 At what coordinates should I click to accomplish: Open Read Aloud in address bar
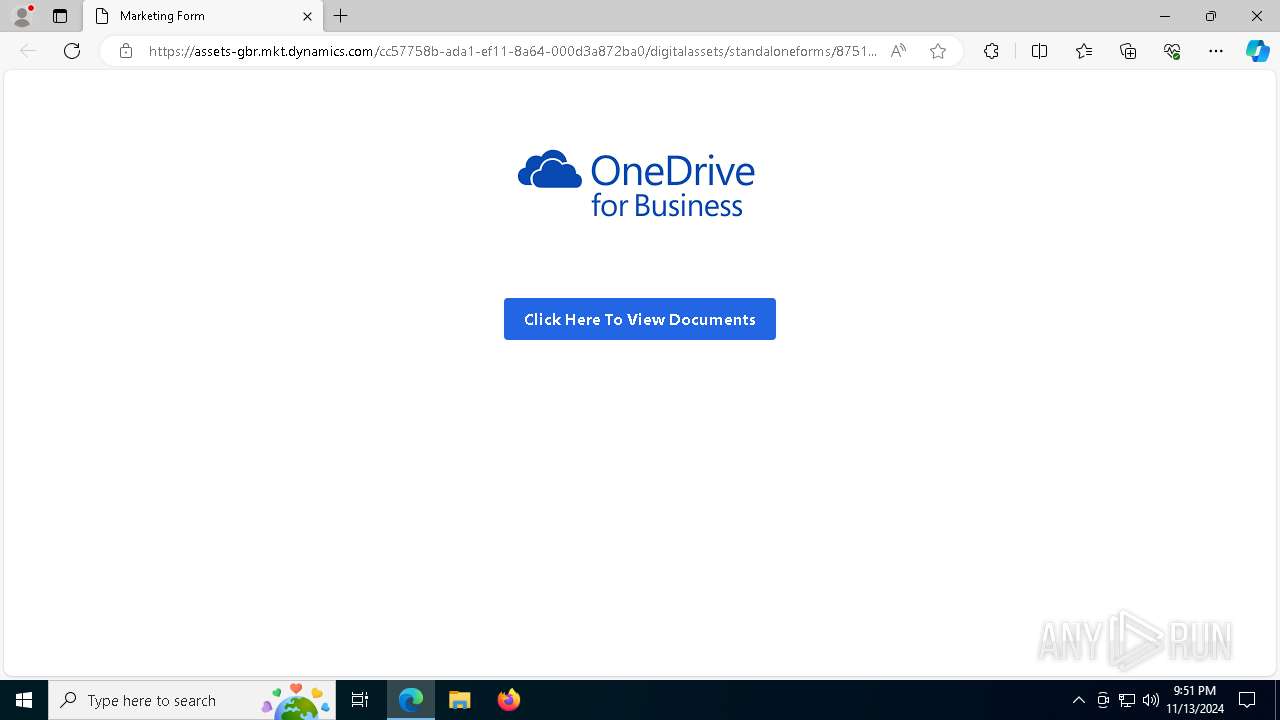[x=898, y=51]
